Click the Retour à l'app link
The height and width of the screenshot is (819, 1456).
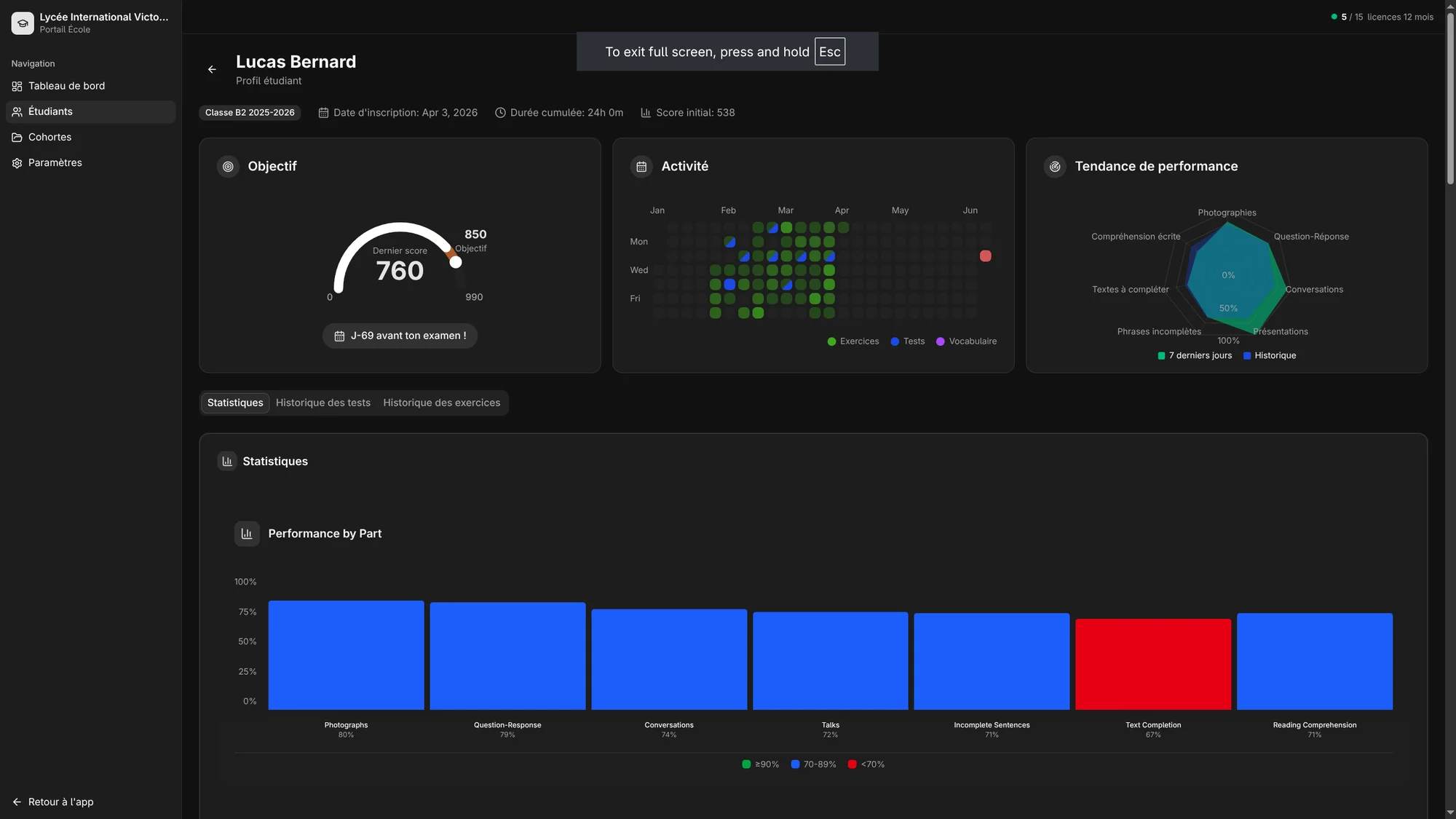click(52, 802)
